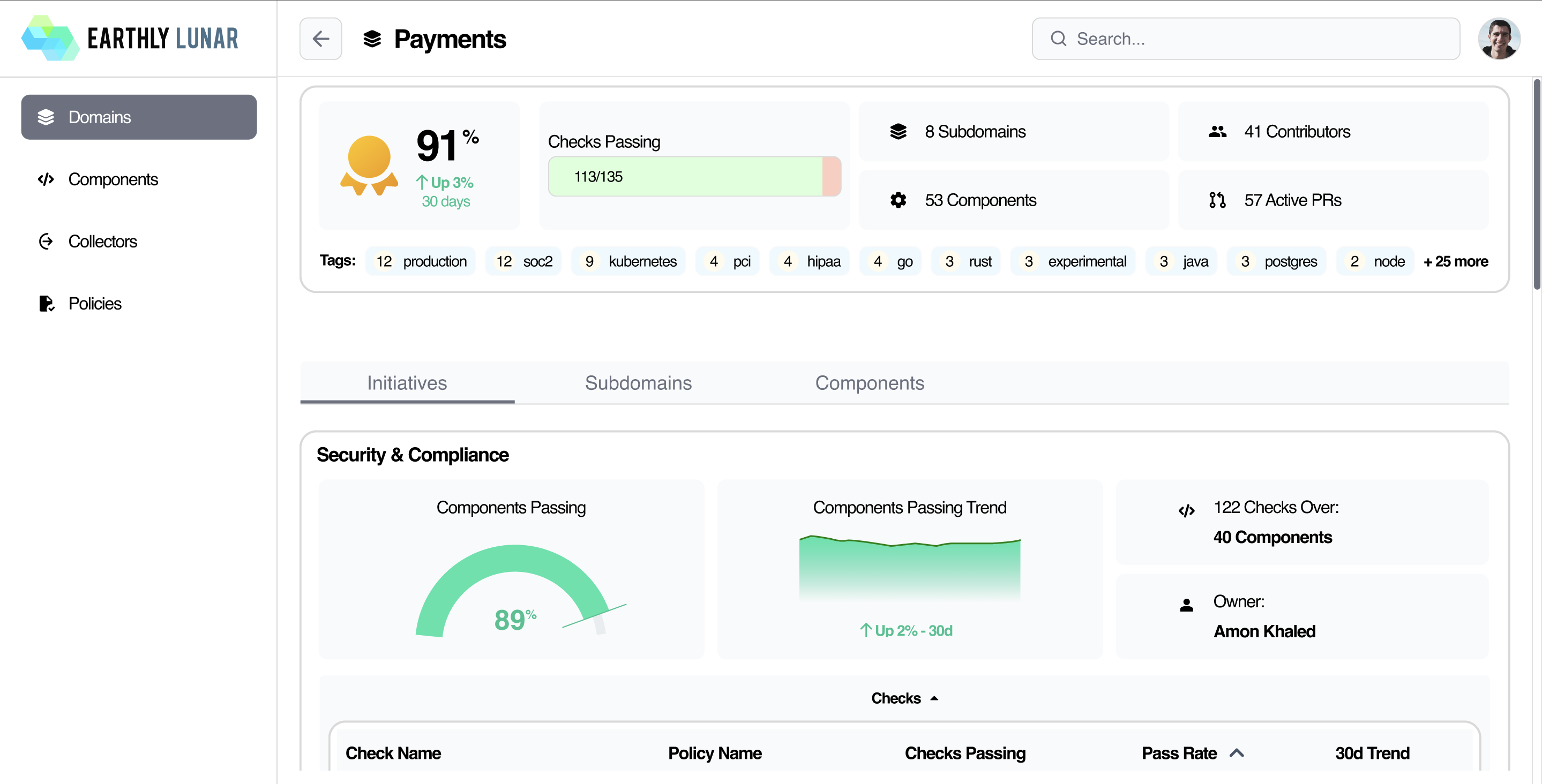This screenshot has width=1542, height=784.
Task: Select the kubernetes tag
Action: pos(628,261)
